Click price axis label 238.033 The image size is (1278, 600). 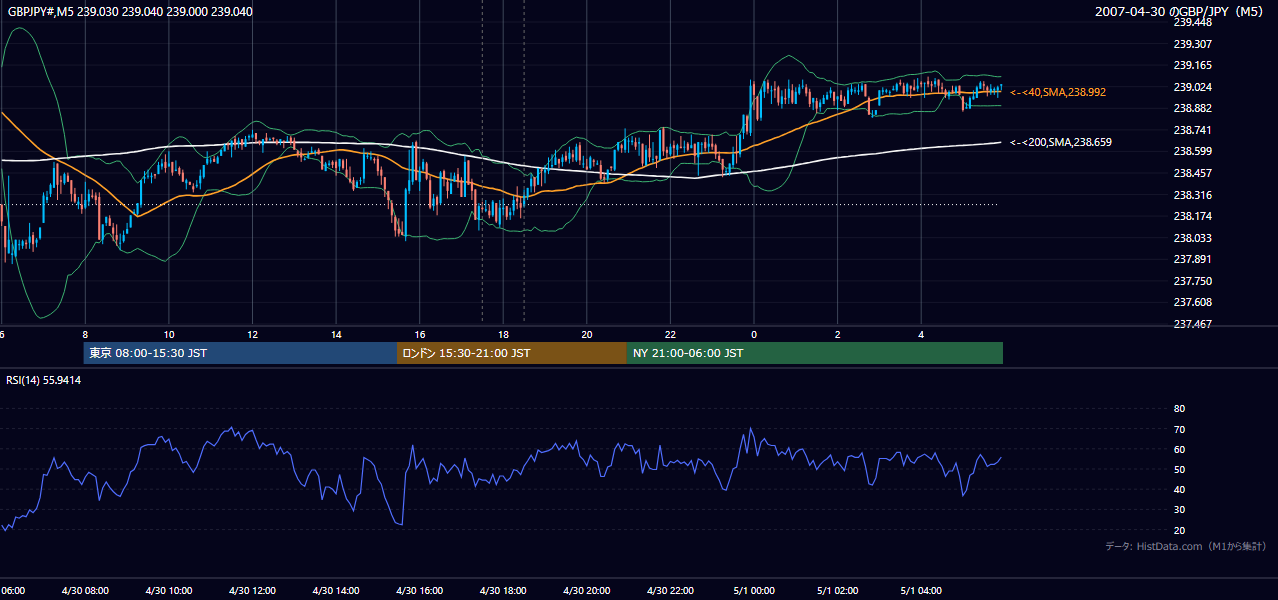point(1192,238)
